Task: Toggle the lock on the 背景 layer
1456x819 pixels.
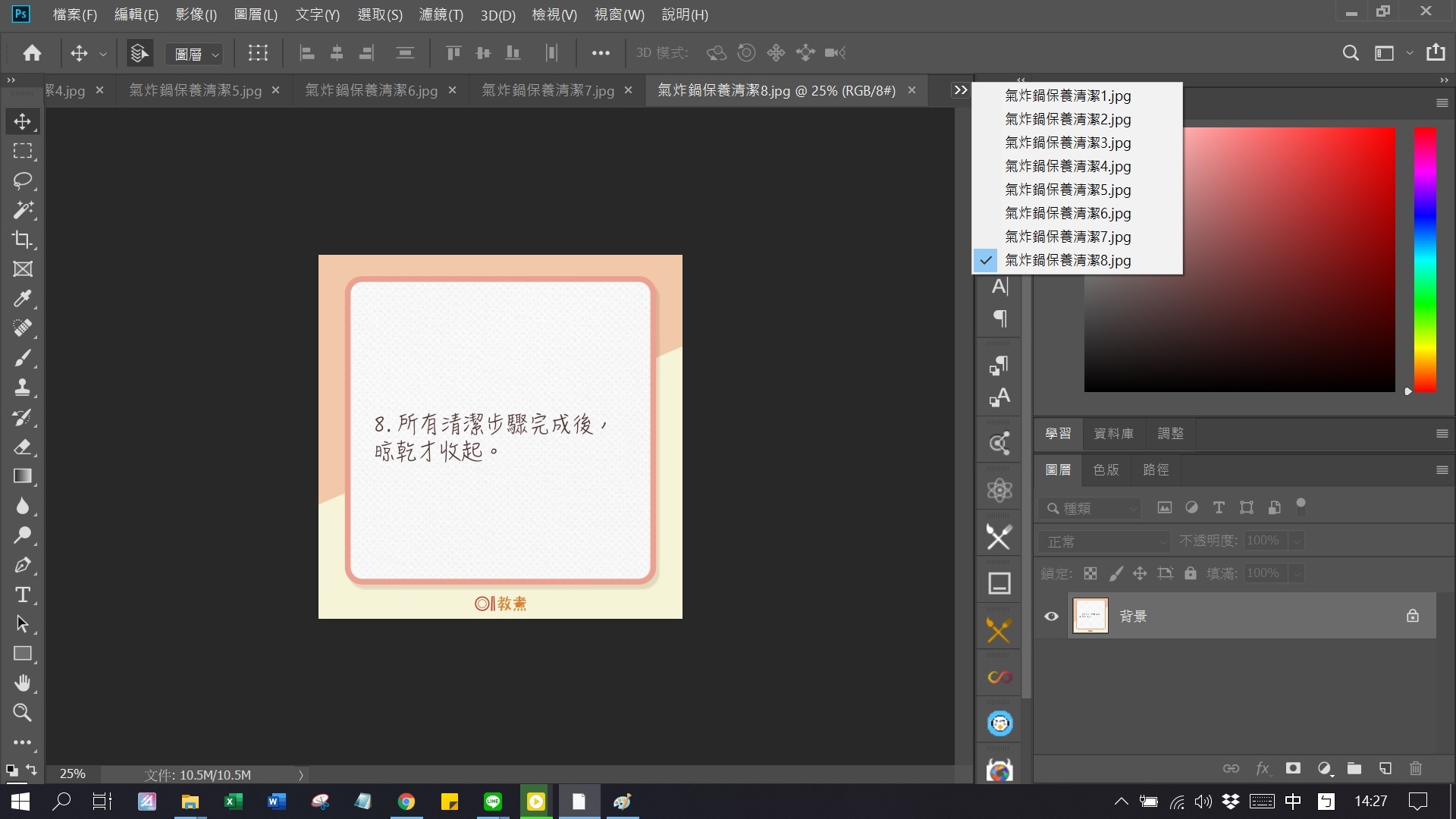Action: click(1413, 616)
